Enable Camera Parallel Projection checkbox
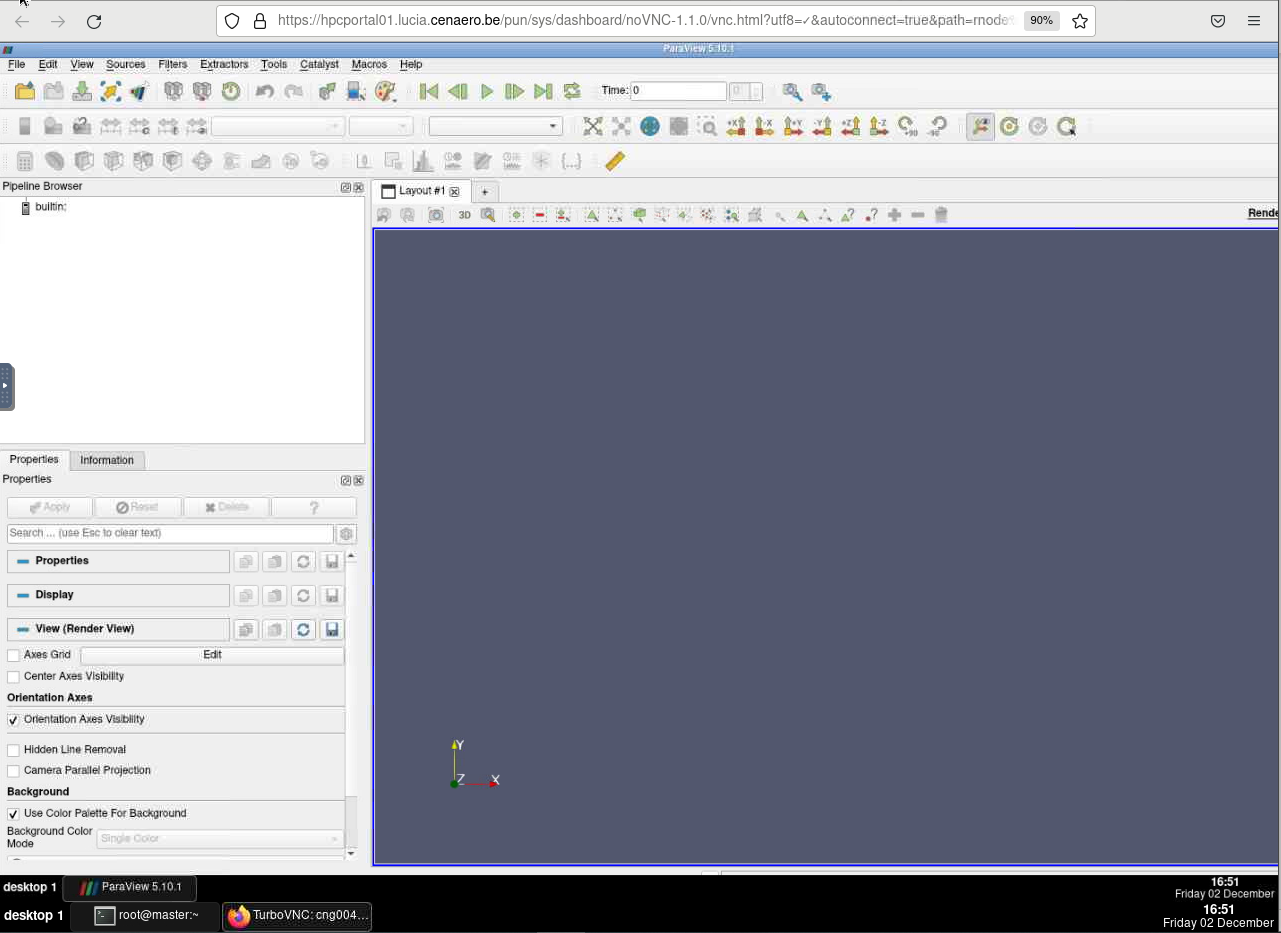This screenshot has width=1281, height=933. (x=13, y=771)
